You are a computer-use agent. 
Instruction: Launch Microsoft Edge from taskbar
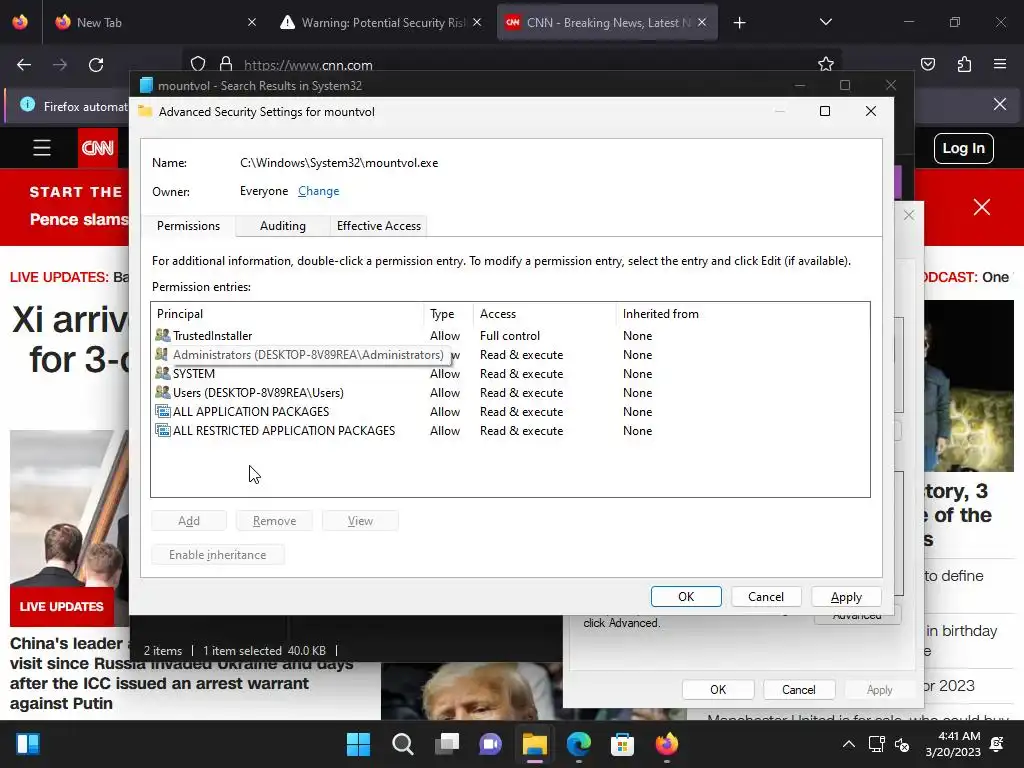[x=579, y=744]
